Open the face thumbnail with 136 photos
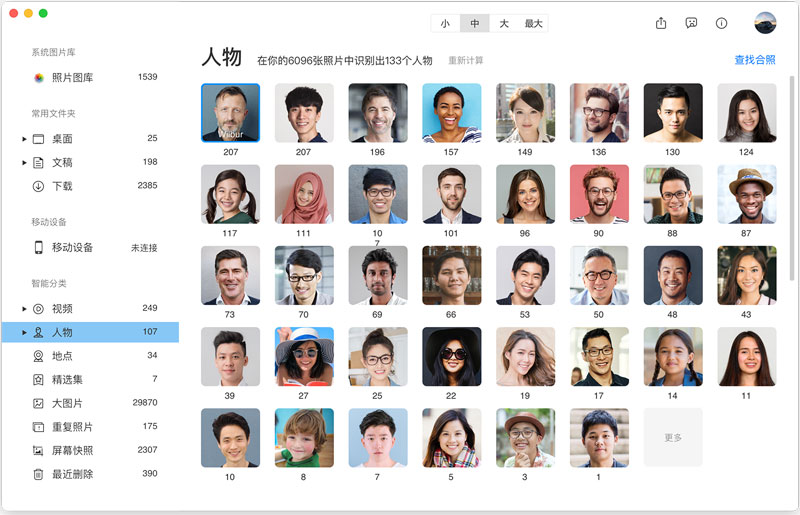 tap(599, 113)
